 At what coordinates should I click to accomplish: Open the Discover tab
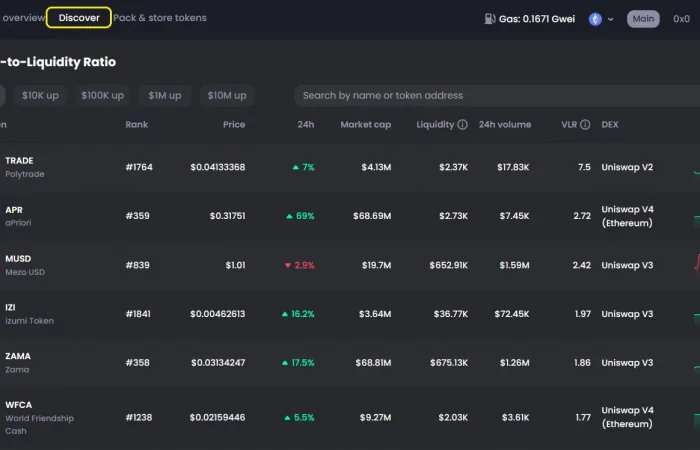(x=79, y=18)
